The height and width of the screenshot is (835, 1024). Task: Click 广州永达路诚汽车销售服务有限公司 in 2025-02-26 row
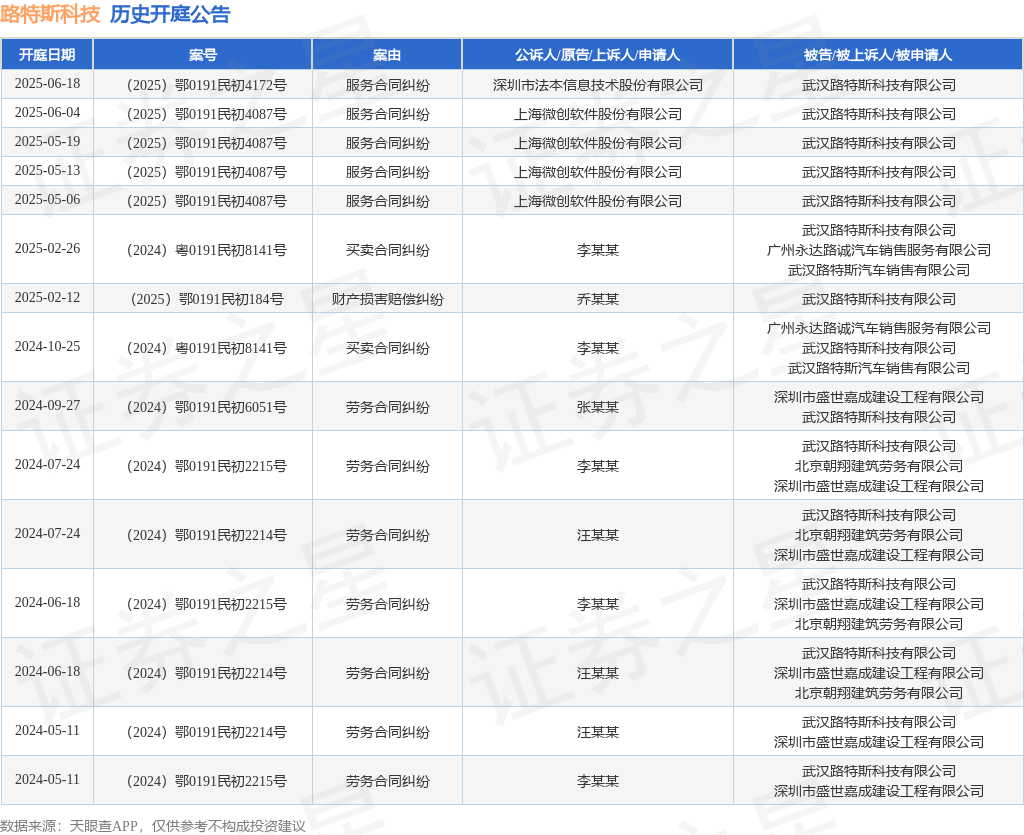pos(878,250)
